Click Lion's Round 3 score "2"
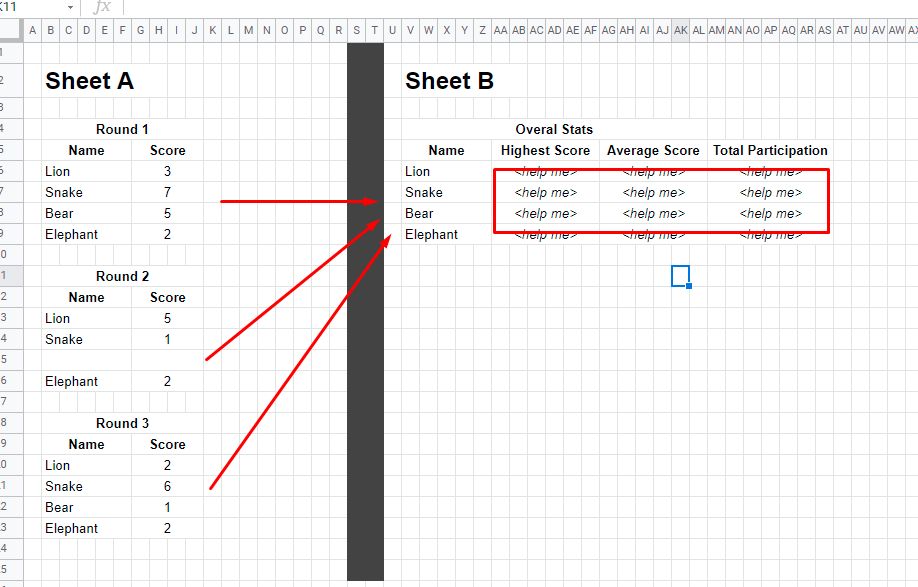This screenshot has width=918, height=587. click(x=167, y=465)
